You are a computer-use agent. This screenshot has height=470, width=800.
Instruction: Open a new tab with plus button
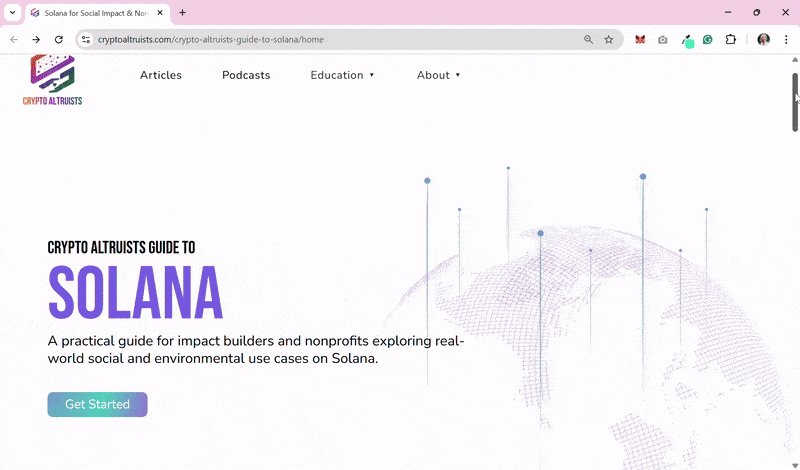[182, 13]
